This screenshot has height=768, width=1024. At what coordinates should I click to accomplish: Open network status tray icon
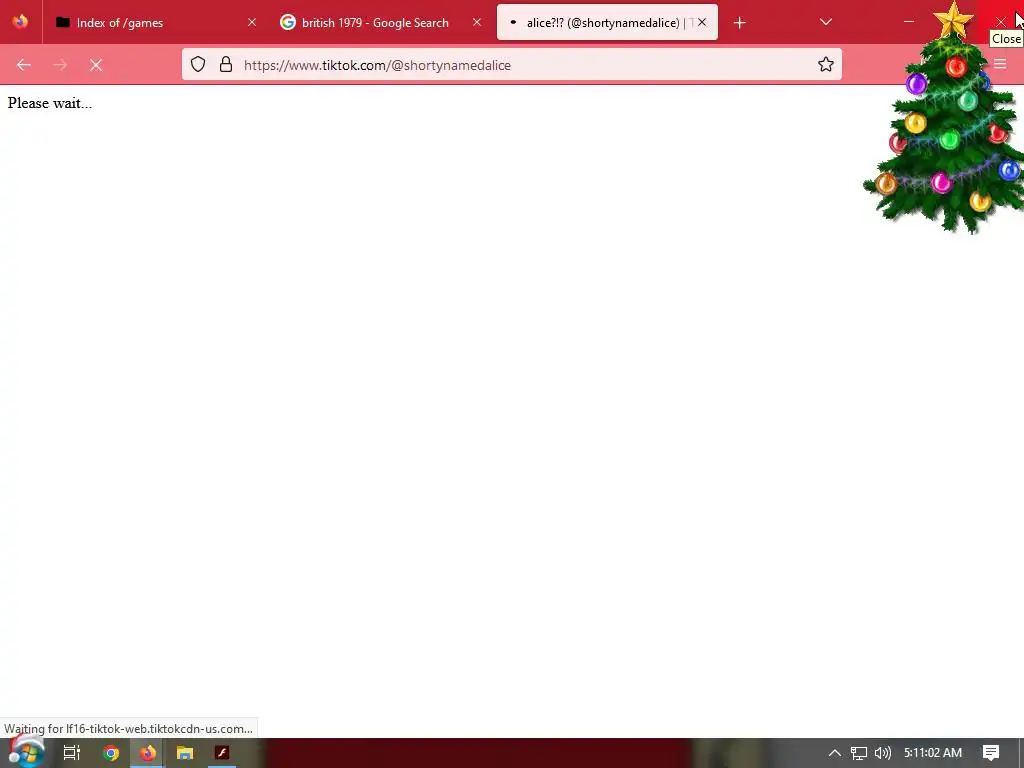(x=858, y=753)
